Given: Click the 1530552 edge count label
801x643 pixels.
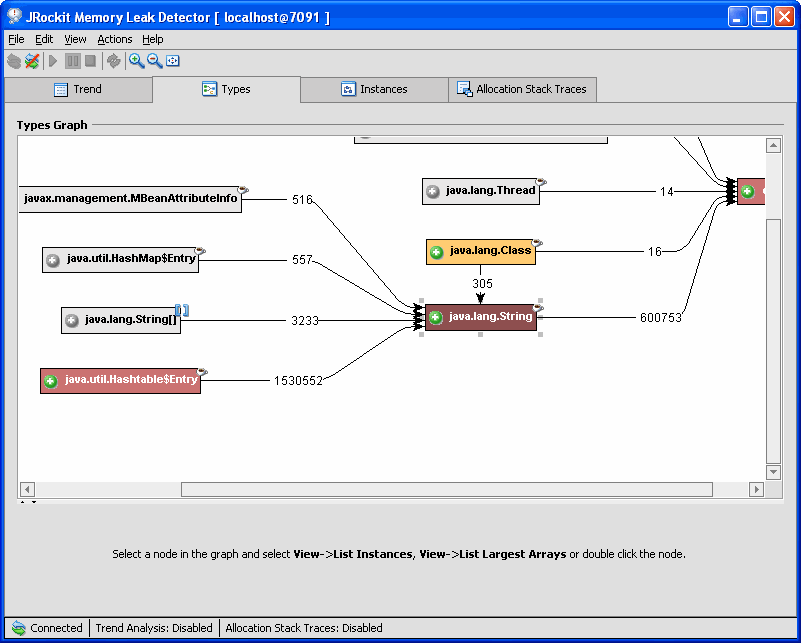Looking at the screenshot, I should (x=298, y=381).
